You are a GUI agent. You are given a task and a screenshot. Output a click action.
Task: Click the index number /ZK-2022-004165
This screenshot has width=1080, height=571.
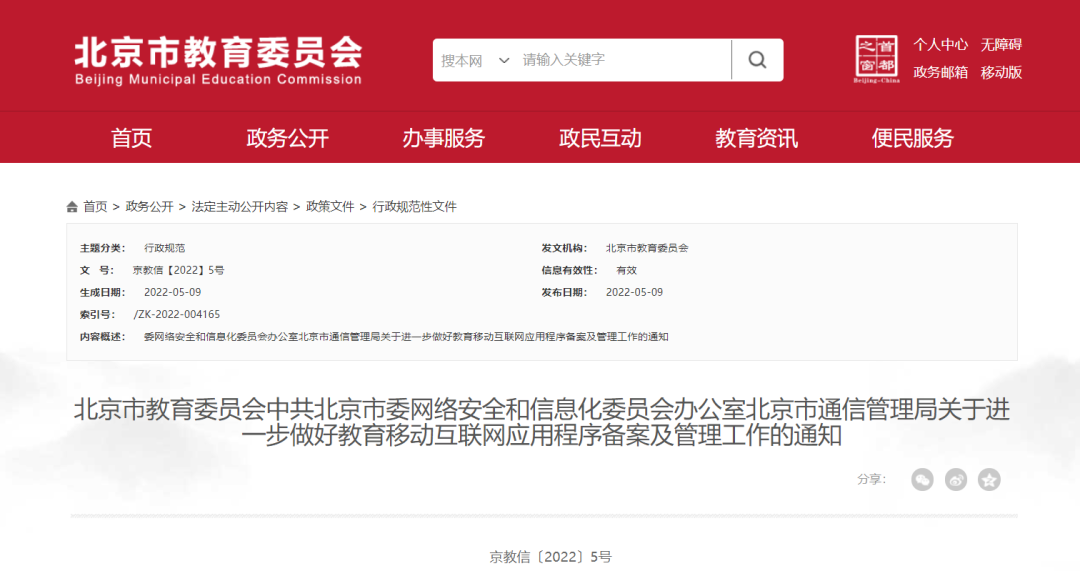177,315
